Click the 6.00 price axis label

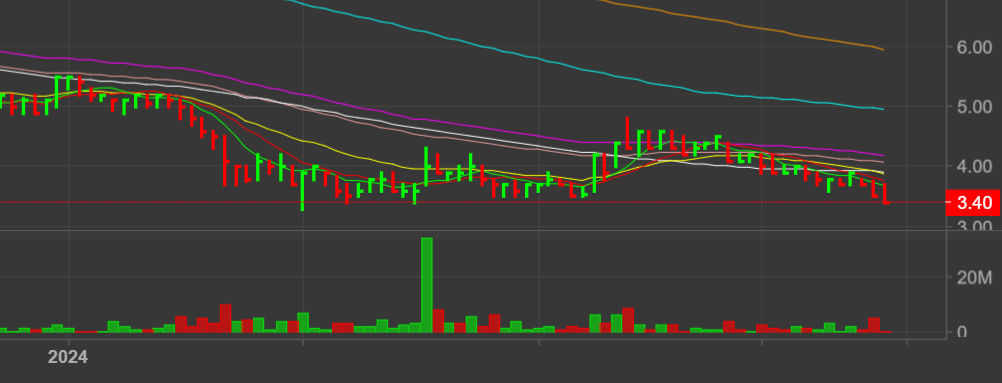point(974,47)
